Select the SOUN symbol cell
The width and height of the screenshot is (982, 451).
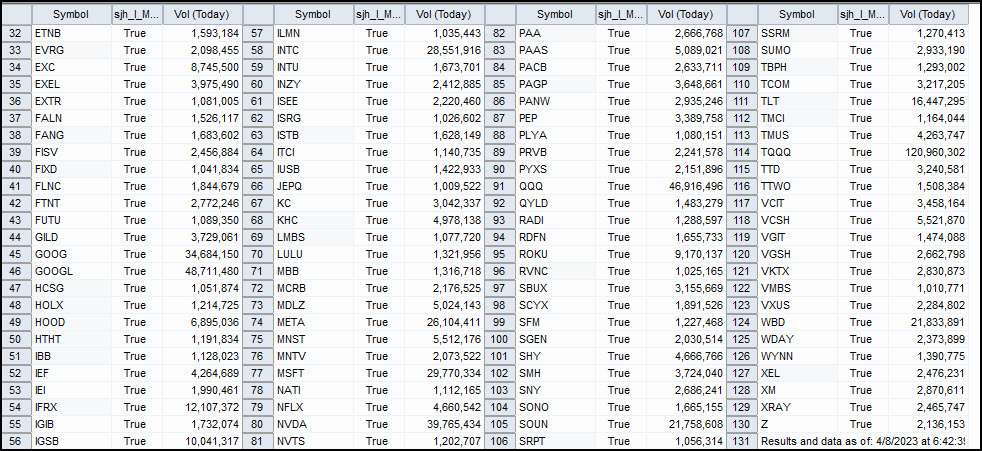[x=556, y=424]
